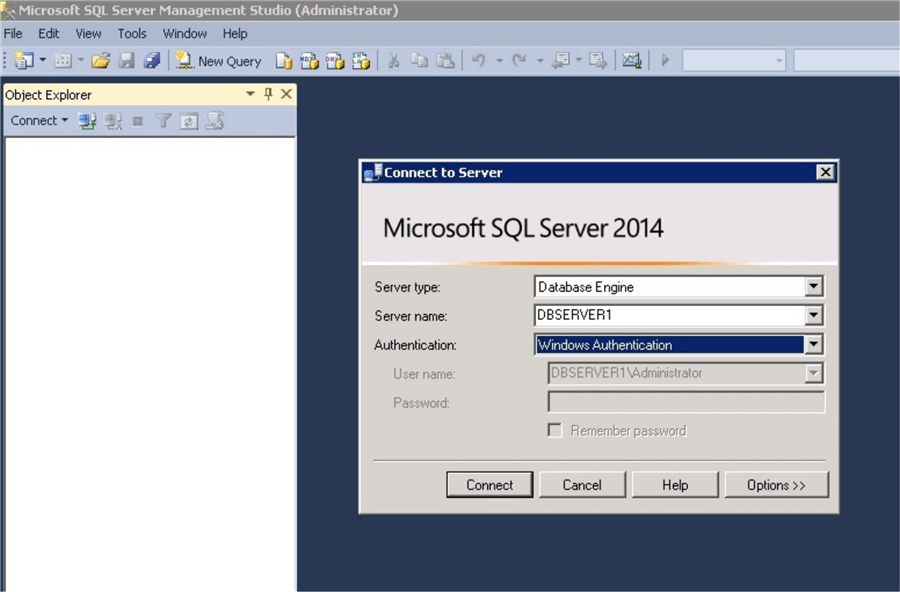Open Object Explorer window position dropdown arrow
Image resolution: width=900 pixels, height=592 pixels.
point(250,94)
